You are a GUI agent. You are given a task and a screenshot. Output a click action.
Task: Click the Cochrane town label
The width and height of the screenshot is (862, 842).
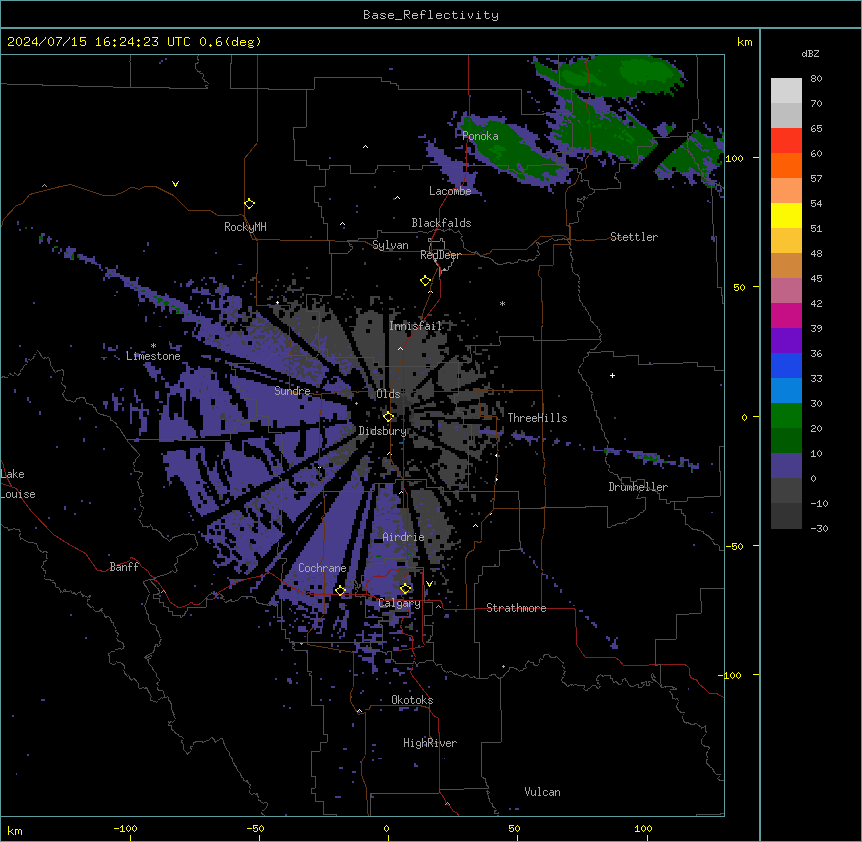(x=322, y=568)
